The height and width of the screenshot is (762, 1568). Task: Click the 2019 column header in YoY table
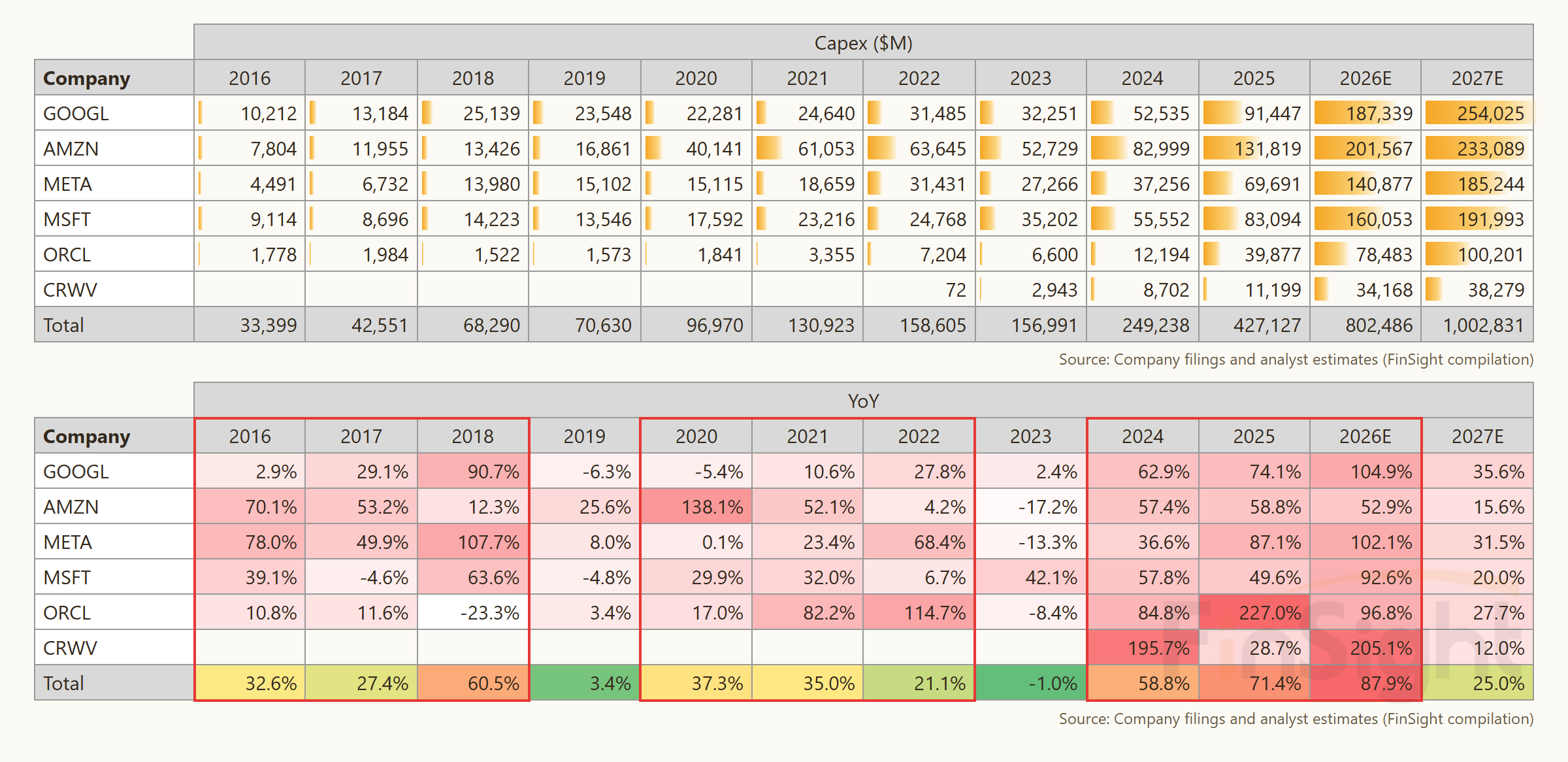point(585,436)
